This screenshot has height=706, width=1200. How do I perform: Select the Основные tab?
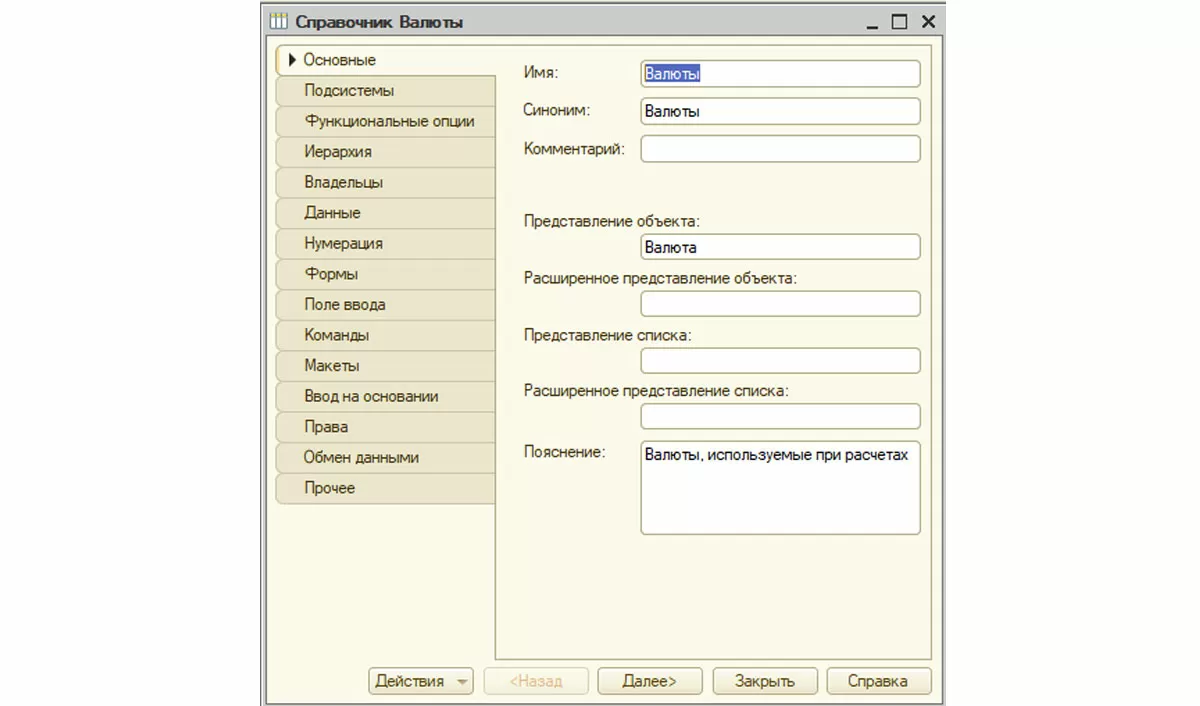339,60
